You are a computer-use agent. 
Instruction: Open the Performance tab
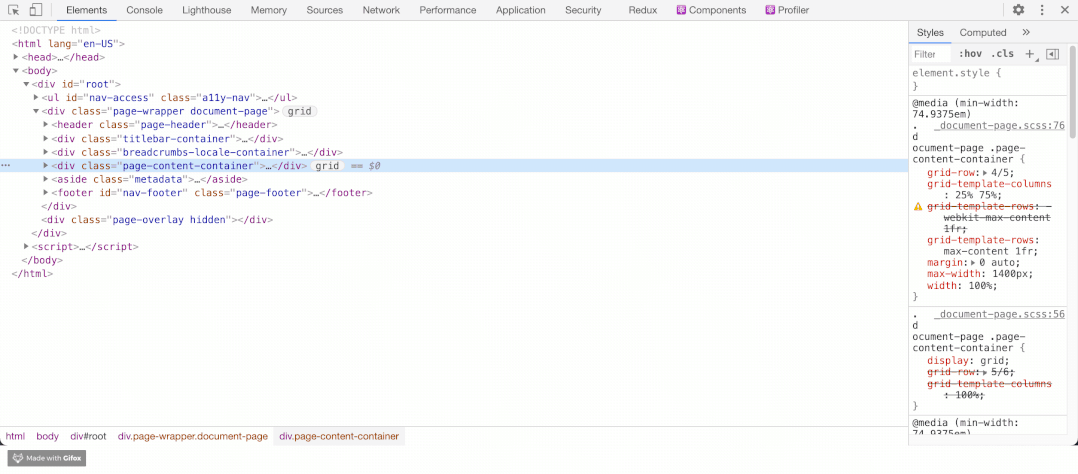(x=448, y=10)
